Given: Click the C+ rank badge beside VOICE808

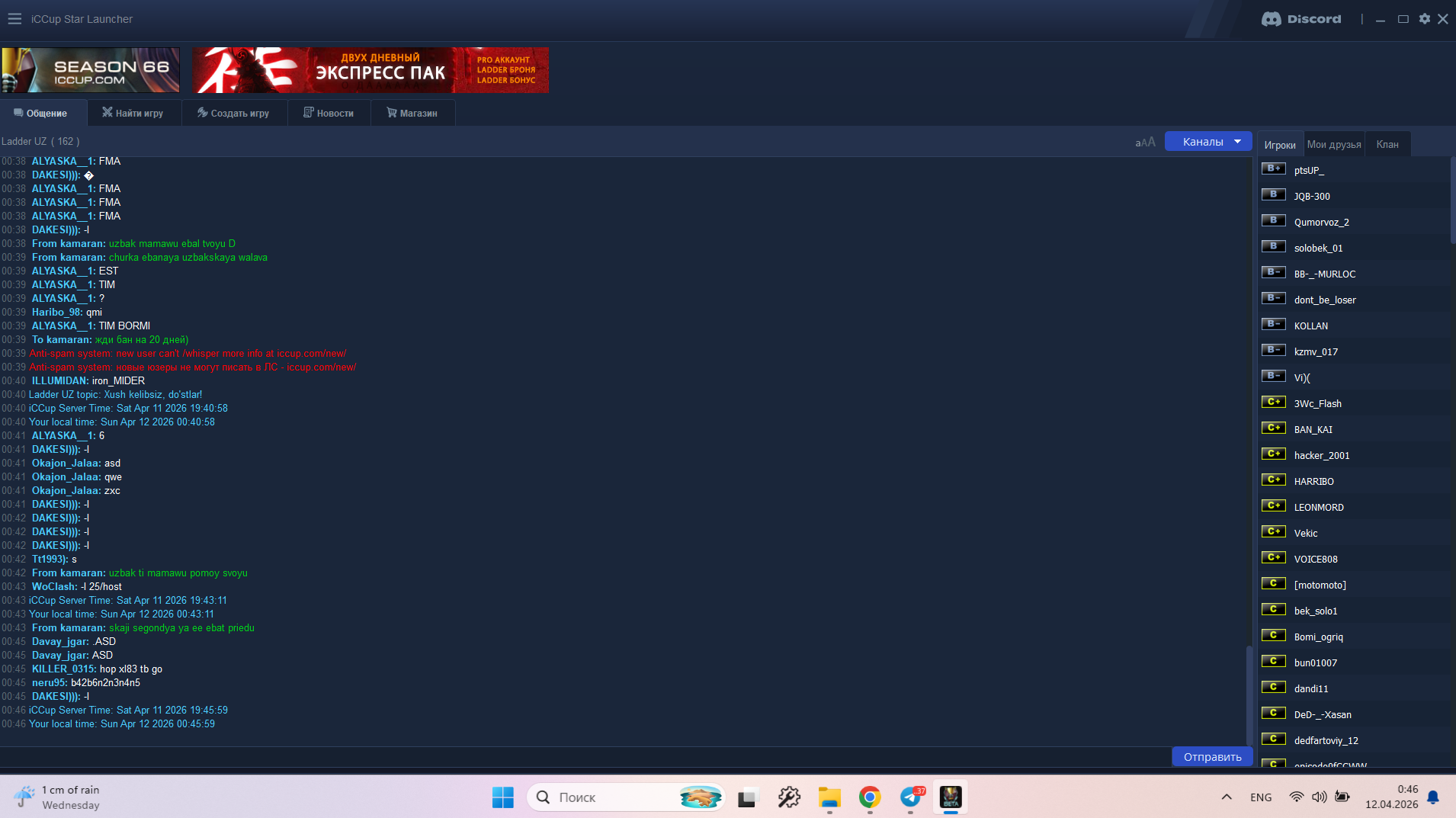Looking at the screenshot, I should pyautogui.click(x=1274, y=557).
